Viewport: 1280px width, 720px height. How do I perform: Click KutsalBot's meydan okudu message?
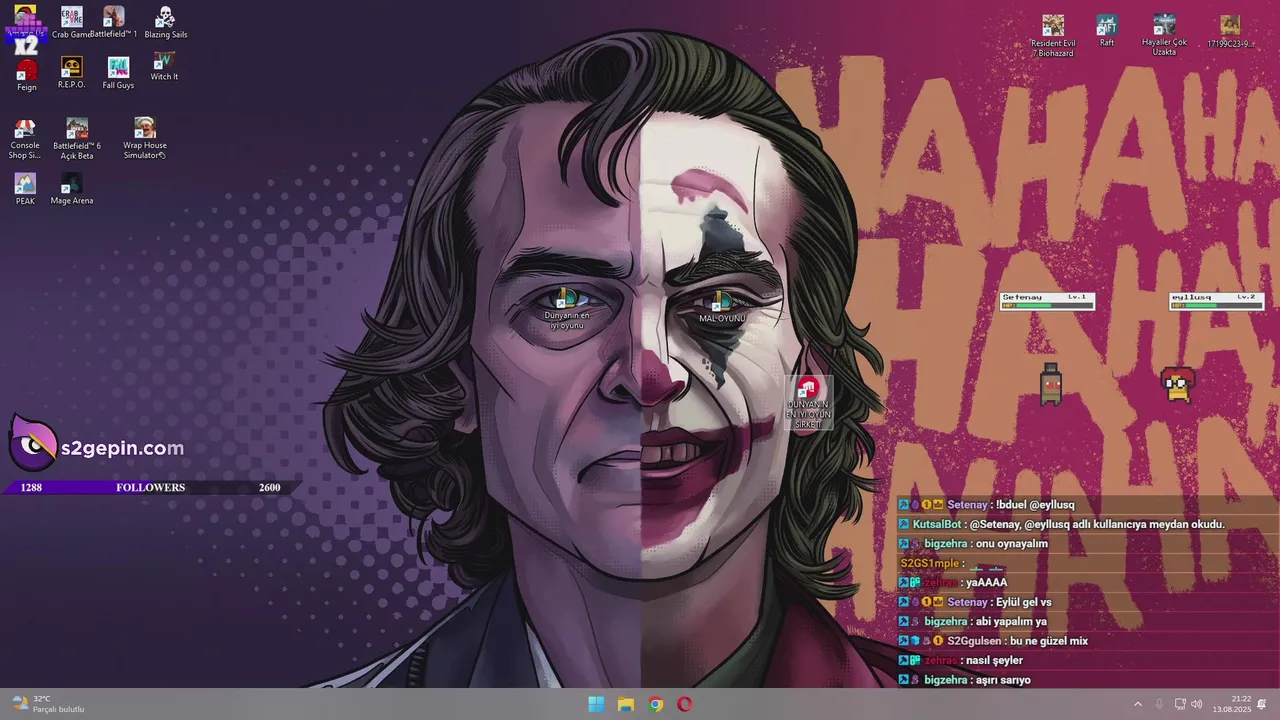tap(1096, 524)
